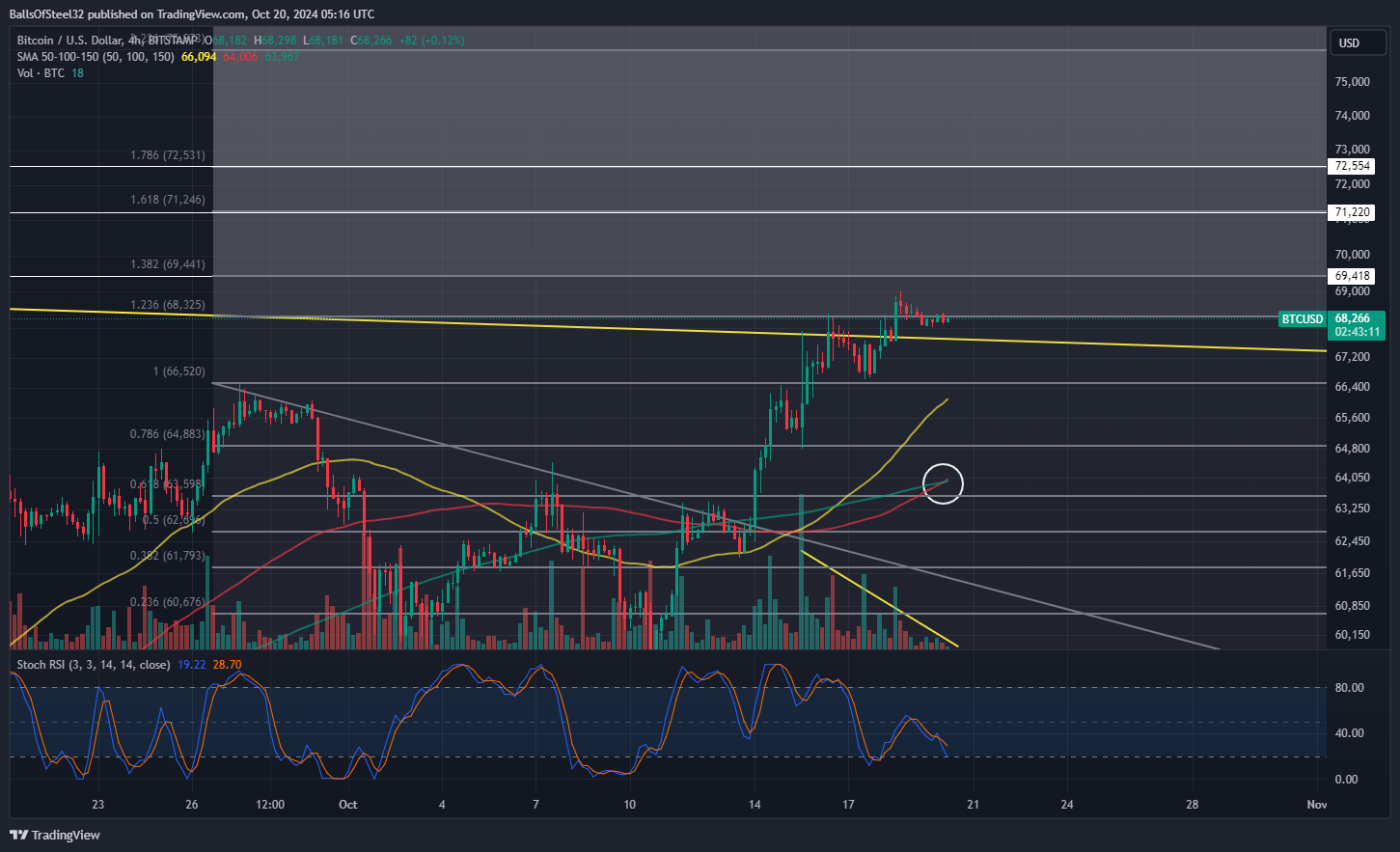Image resolution: width=1400 pixels, height=852 pixels.
Task: Click the Nov label on time axis
Action: [1317, 805]
